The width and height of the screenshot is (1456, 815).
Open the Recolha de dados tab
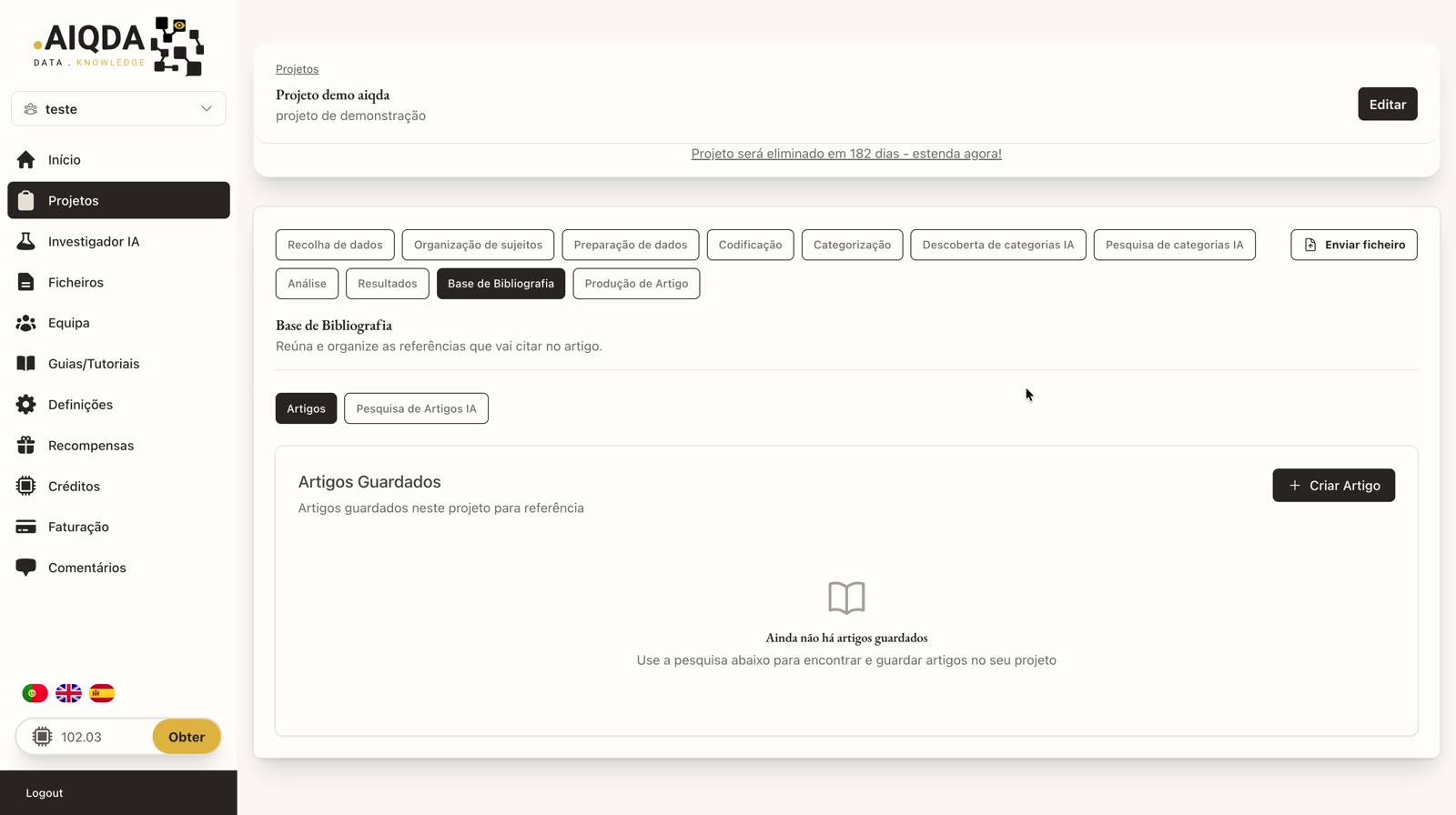coord(335,245)
